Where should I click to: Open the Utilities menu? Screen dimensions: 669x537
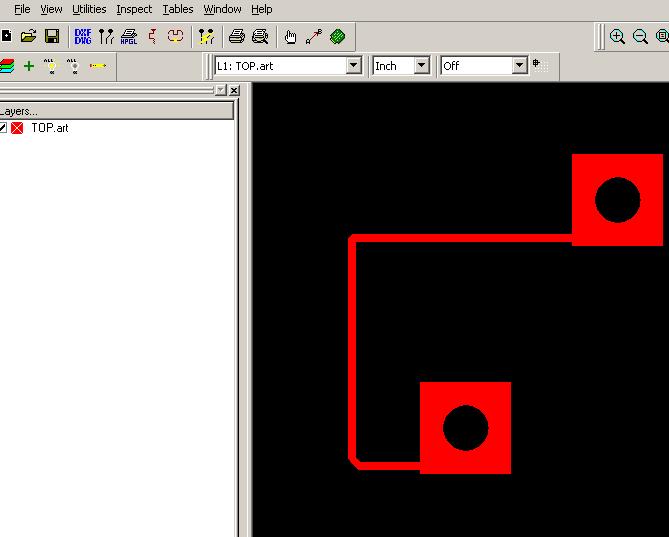[89, 9]
